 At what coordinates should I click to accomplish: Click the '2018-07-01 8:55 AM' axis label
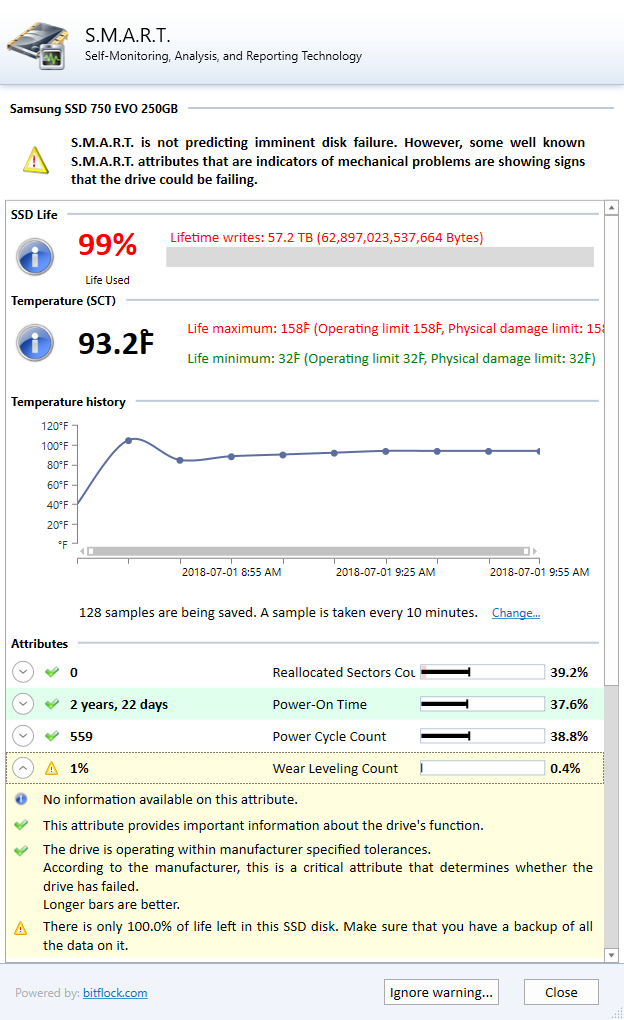click(x=232, y=572)
